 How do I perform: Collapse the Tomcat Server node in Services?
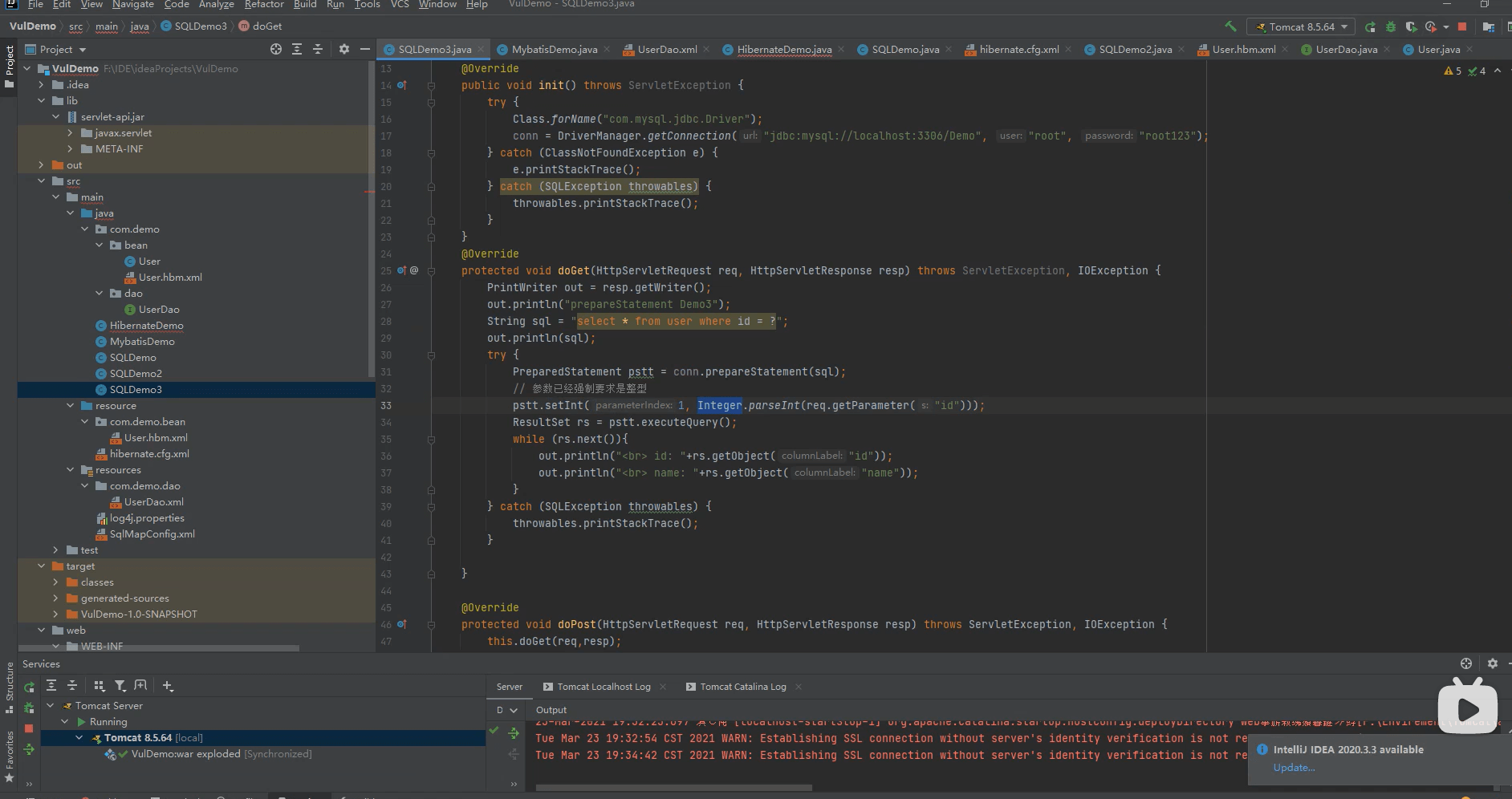[51, 706]
